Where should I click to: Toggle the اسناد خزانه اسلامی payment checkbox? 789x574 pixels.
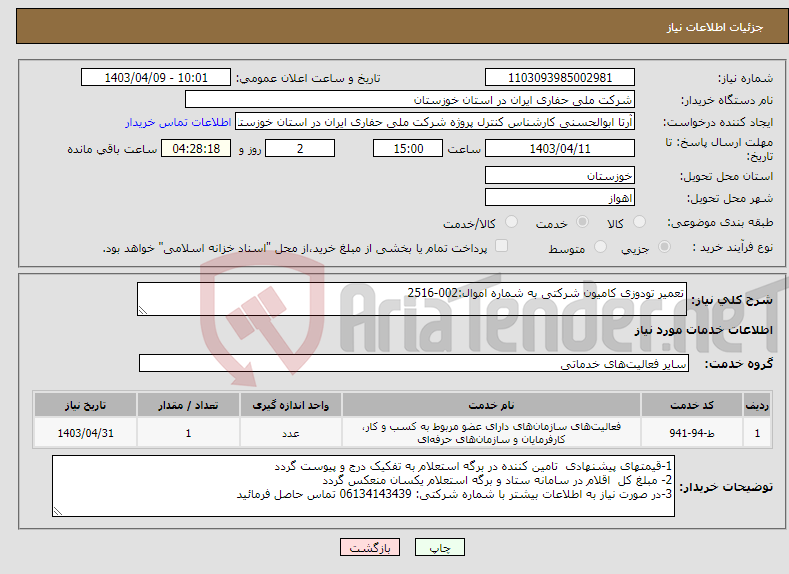(501, 245)
